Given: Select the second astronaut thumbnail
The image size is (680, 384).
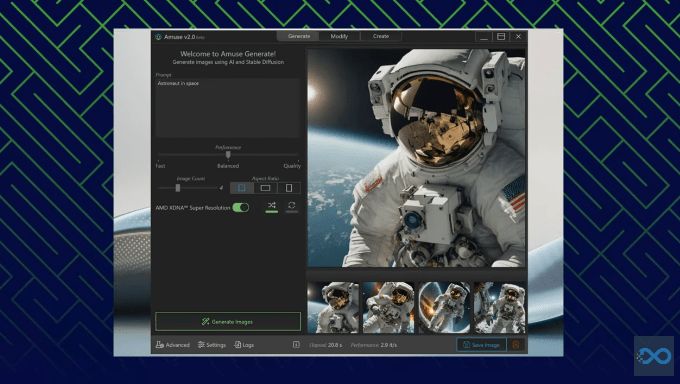Looking at the screenshot, I should point(389,308).
